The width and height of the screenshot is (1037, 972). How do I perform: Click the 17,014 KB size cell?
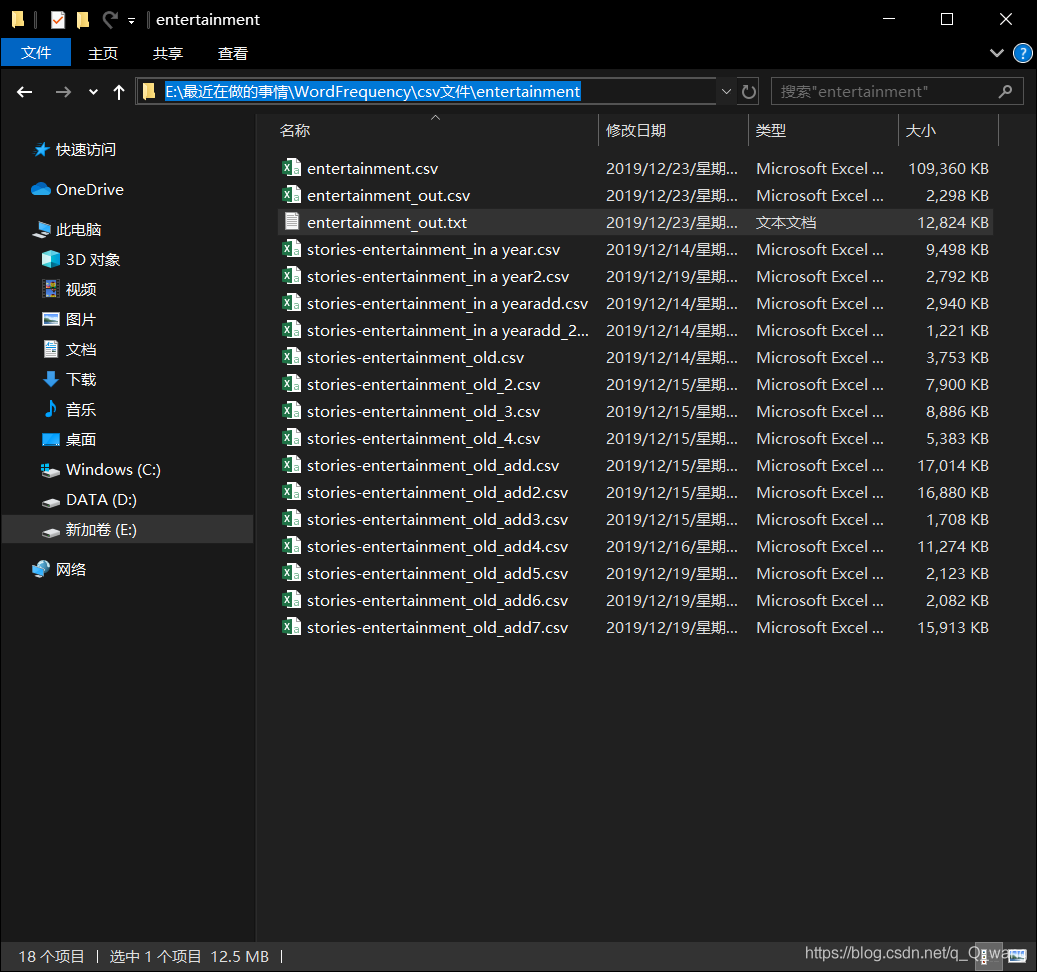click(x=952, y=466)
